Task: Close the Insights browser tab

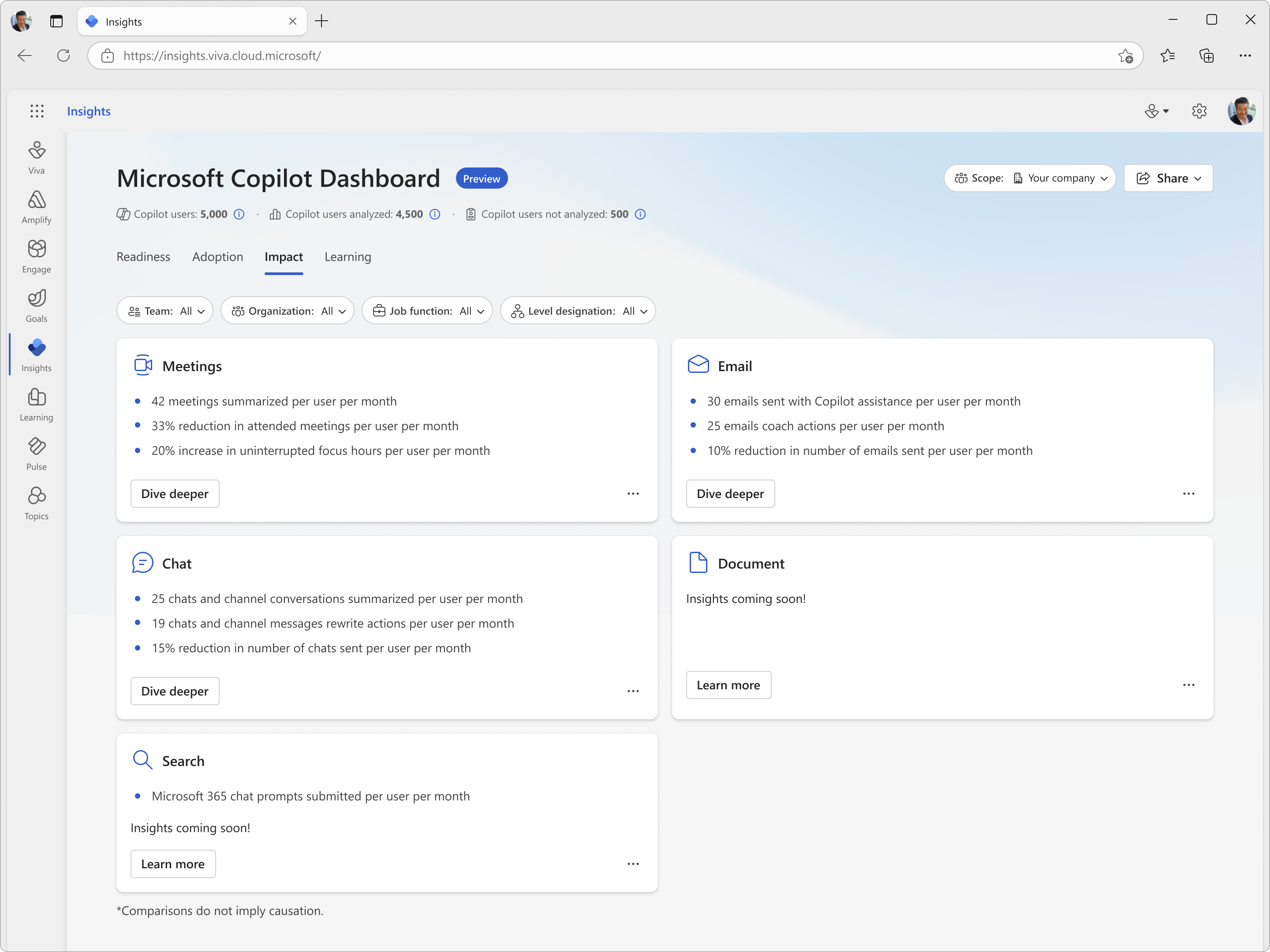Action: tap(292, 21)
